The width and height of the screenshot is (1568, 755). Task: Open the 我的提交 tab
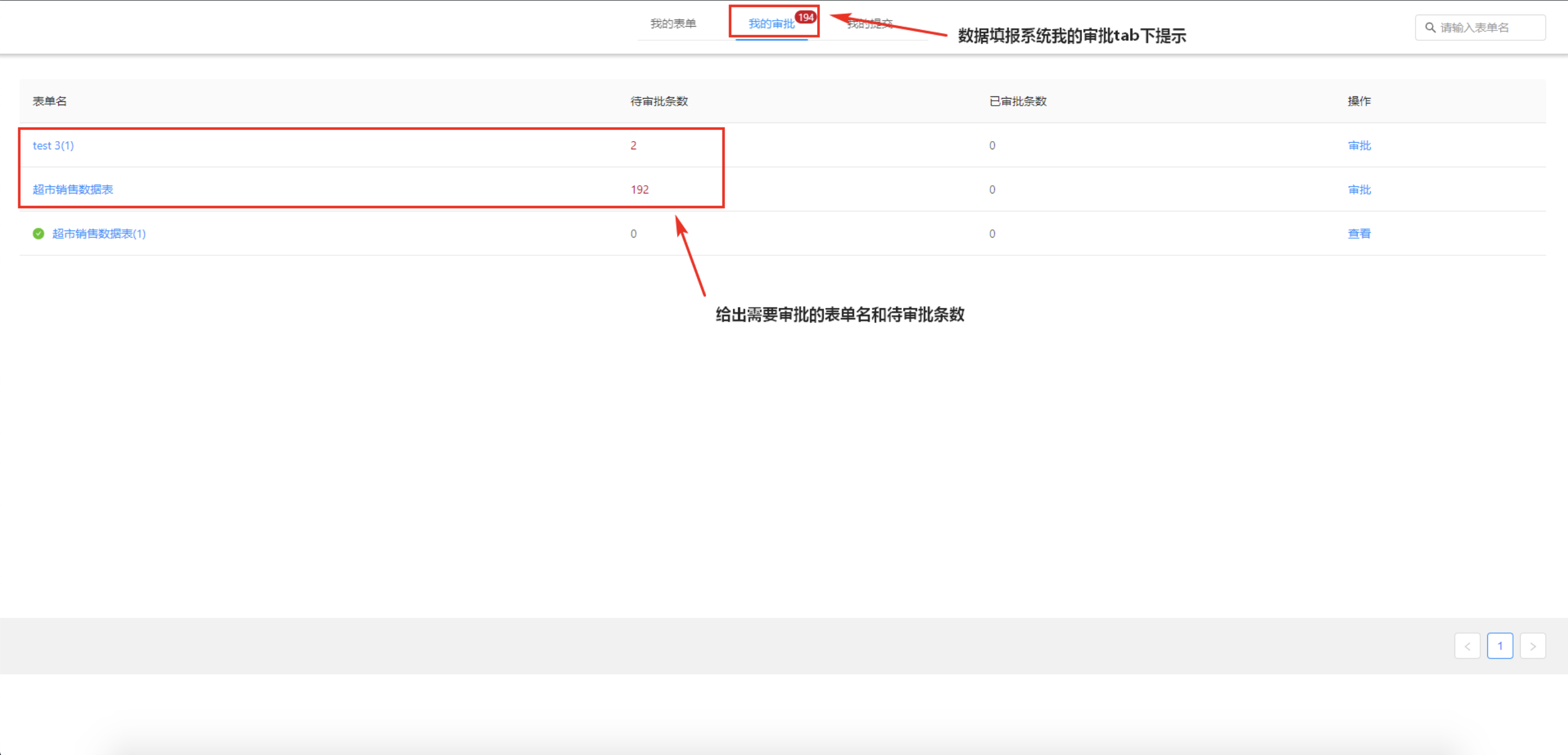tap(871, 24)
